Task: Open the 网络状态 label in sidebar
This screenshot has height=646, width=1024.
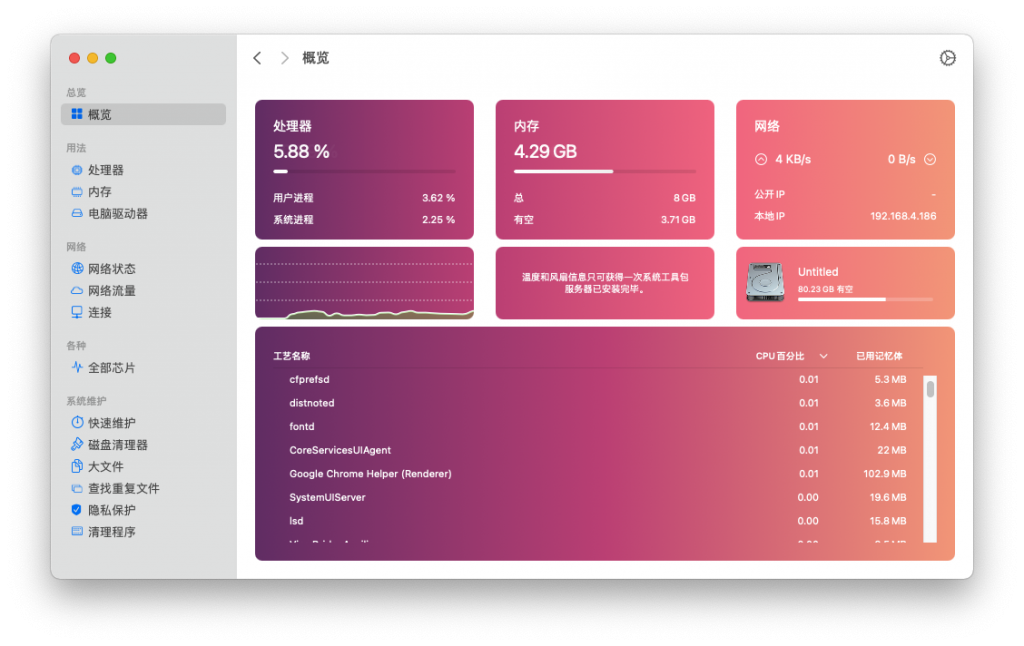Action: [x=112, y=268]
